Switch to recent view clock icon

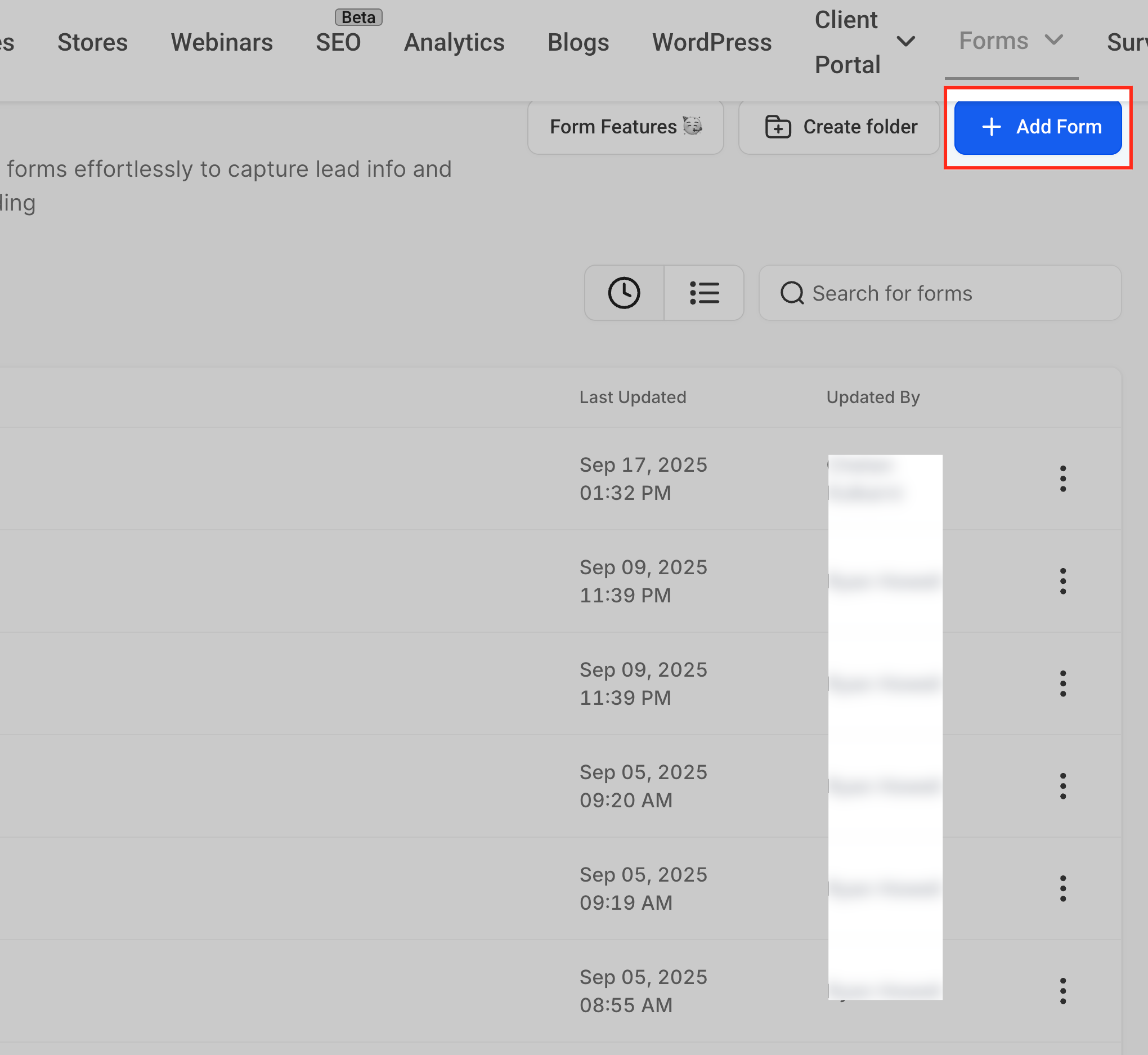coord(624,293)
